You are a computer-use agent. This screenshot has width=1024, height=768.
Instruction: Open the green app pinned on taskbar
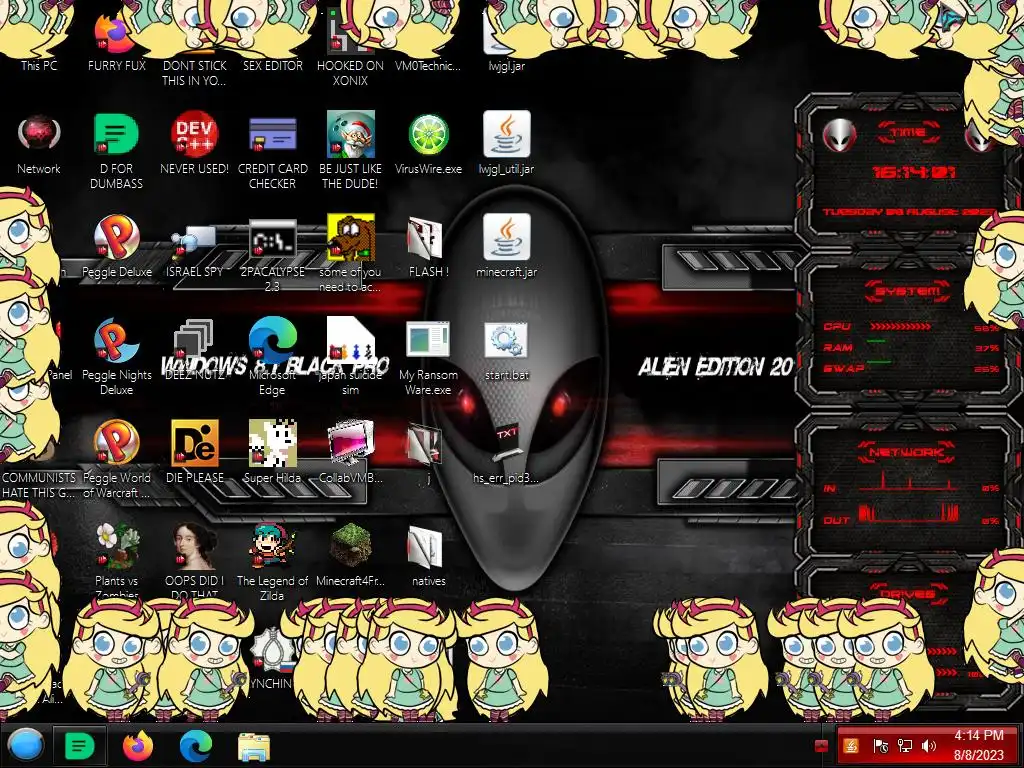click(80, 746)
